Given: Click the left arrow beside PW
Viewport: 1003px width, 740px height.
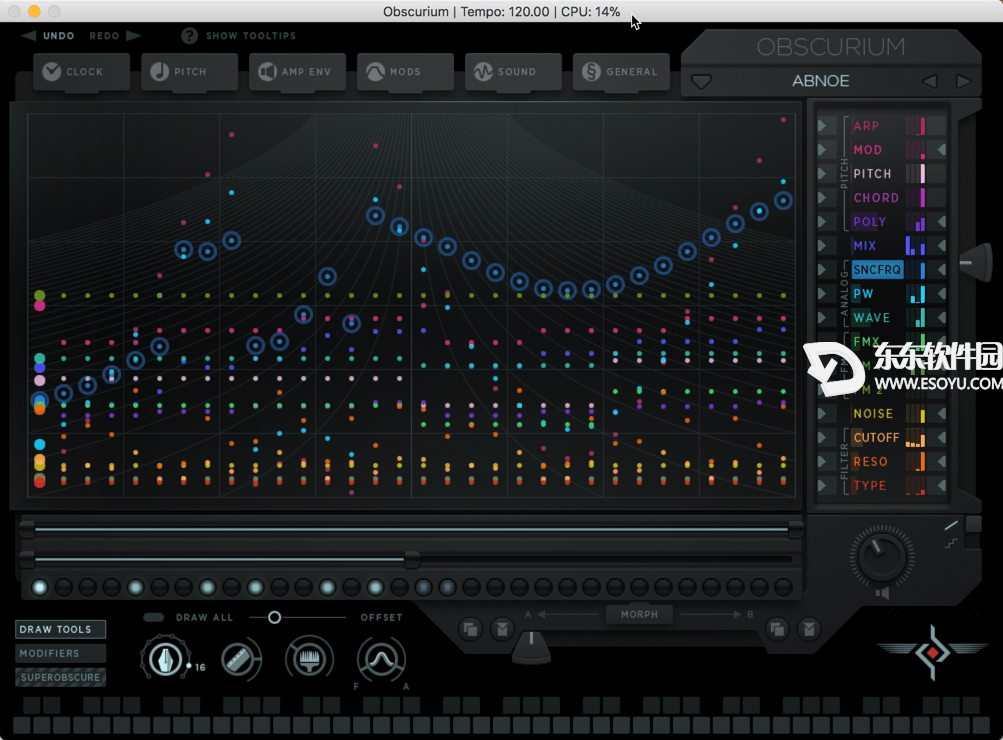Looking at the screenshot, I should point(942,294).
